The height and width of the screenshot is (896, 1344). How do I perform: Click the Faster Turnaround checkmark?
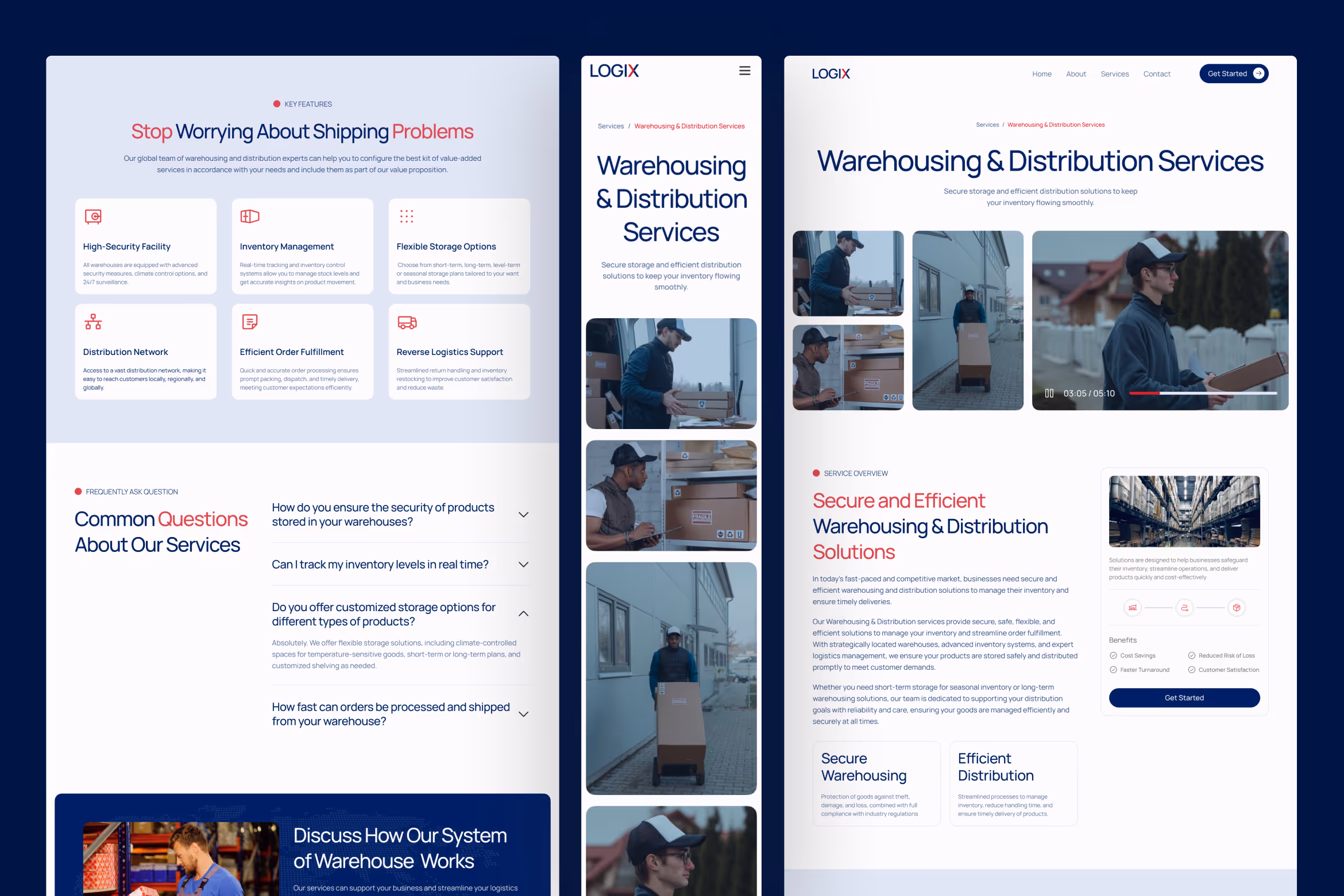click(1113, 670)
